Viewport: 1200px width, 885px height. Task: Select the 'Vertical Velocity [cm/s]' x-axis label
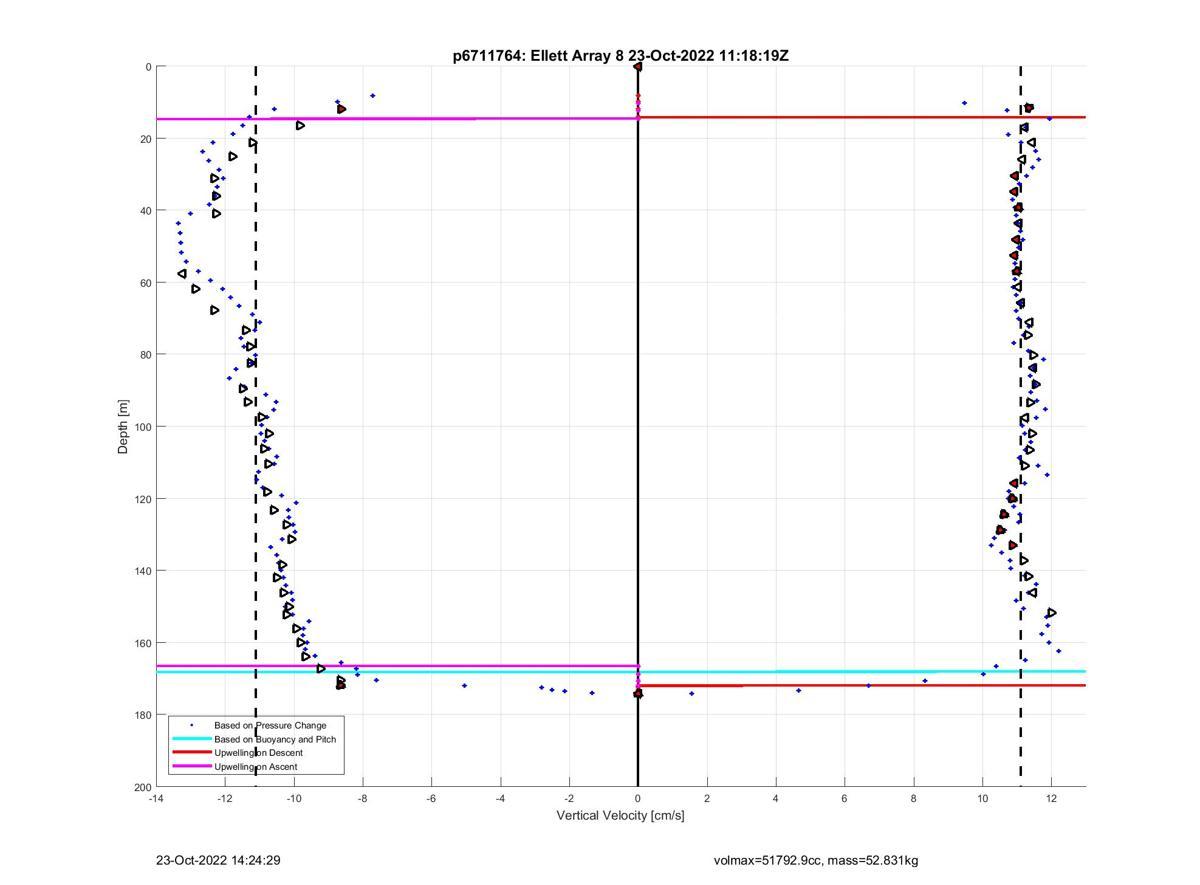[620, 815]
